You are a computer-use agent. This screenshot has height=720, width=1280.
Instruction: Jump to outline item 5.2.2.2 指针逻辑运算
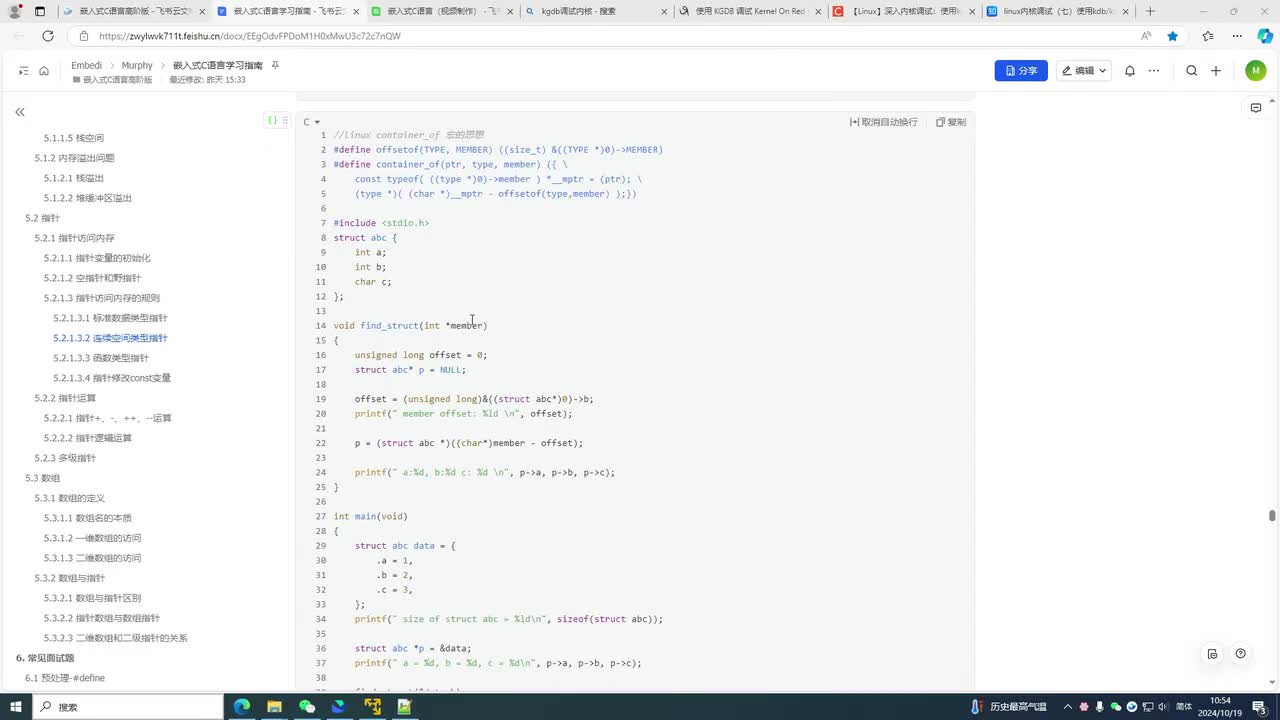tap(88, 438)
